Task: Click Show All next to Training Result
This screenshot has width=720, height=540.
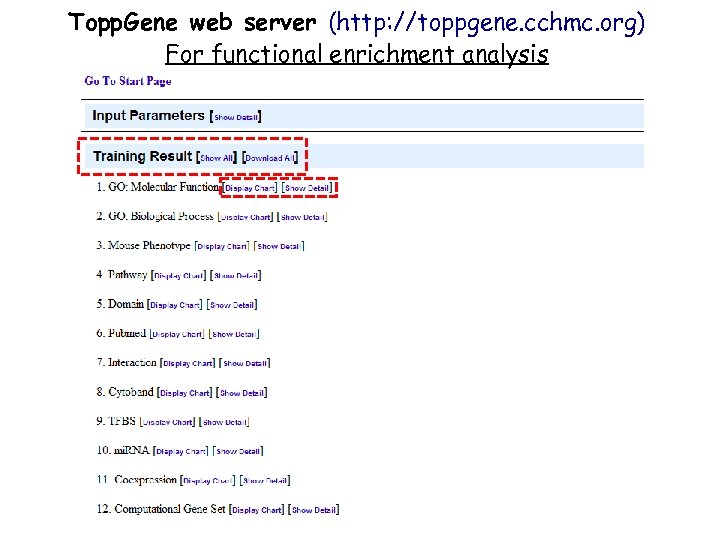Action: tap(217, 158)
